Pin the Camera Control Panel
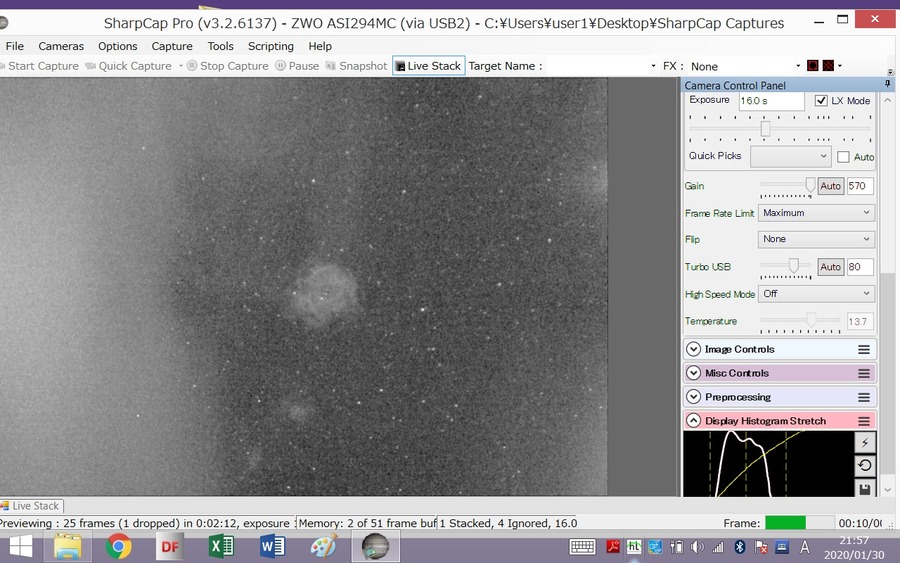Screen dimensions: 900x563 (x=888, y=84)
